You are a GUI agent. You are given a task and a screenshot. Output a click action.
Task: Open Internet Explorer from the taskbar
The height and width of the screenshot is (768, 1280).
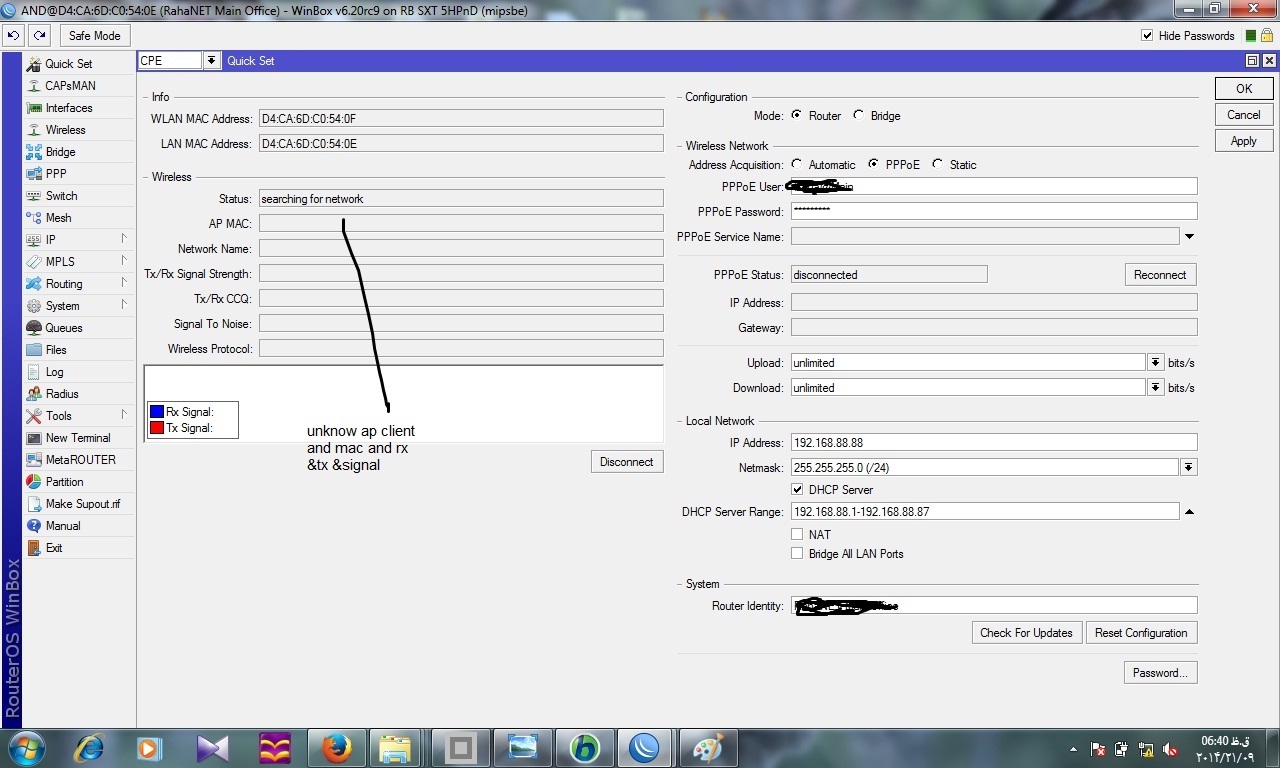(x=89, y=748)
